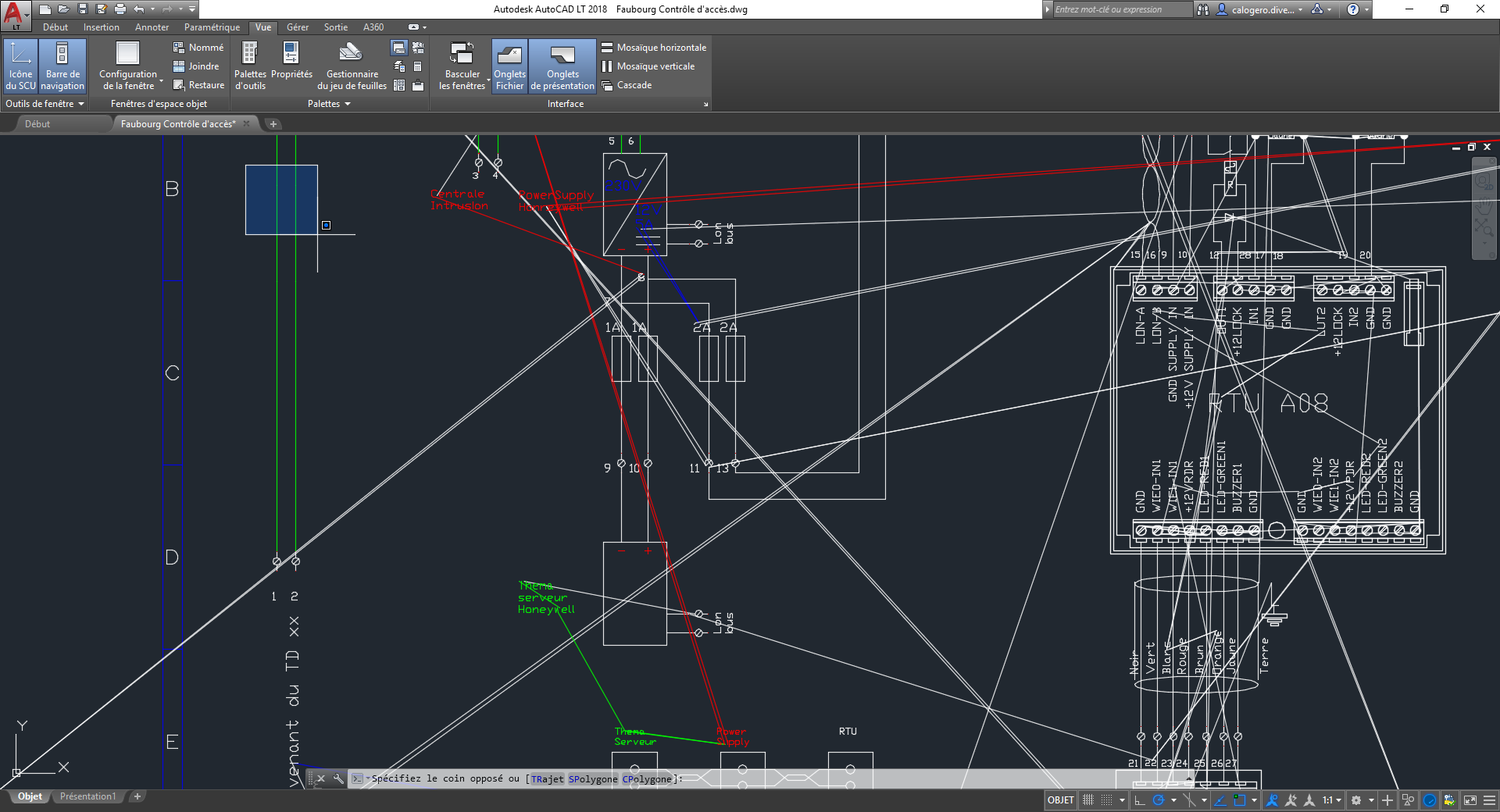Screen dimensions: 1500x812
Task: Click the Save As icon
Action: pos(102,9)
